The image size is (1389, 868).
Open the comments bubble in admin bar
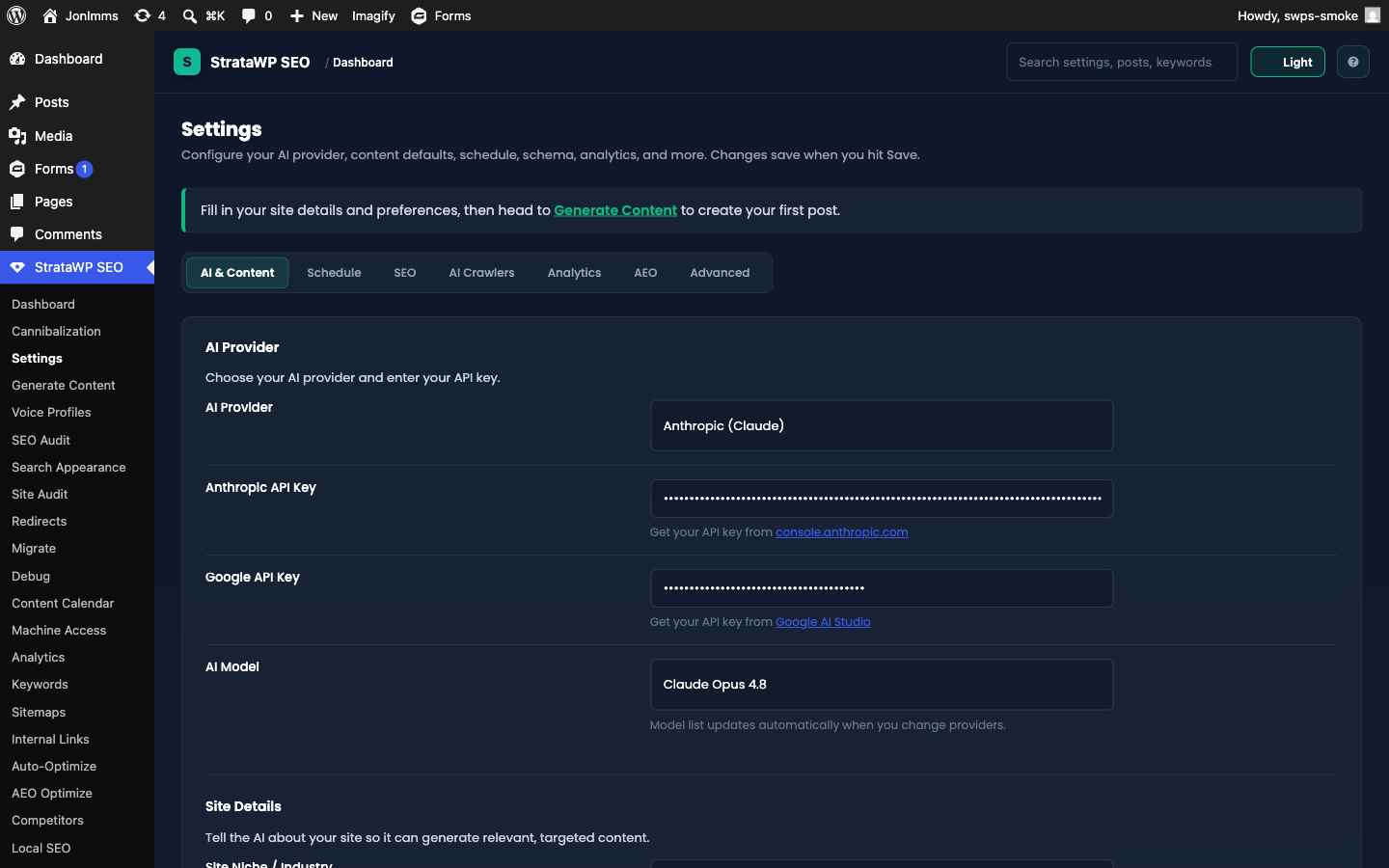249,15
